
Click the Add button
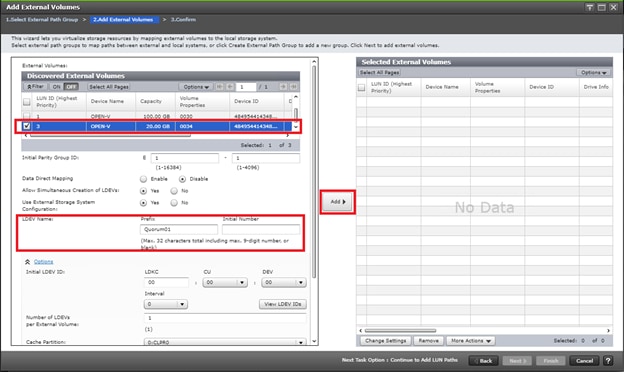pos(338,202)
